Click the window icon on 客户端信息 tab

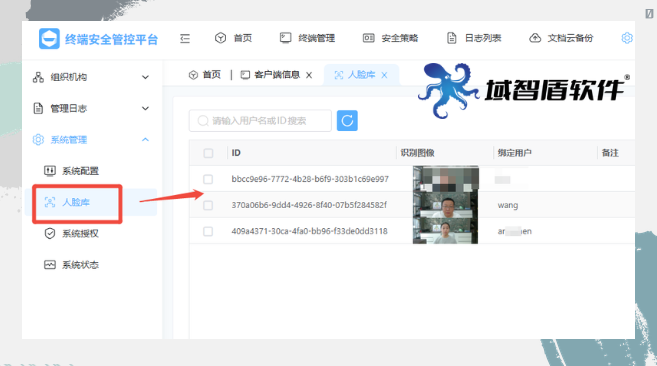tap(245, 75)
